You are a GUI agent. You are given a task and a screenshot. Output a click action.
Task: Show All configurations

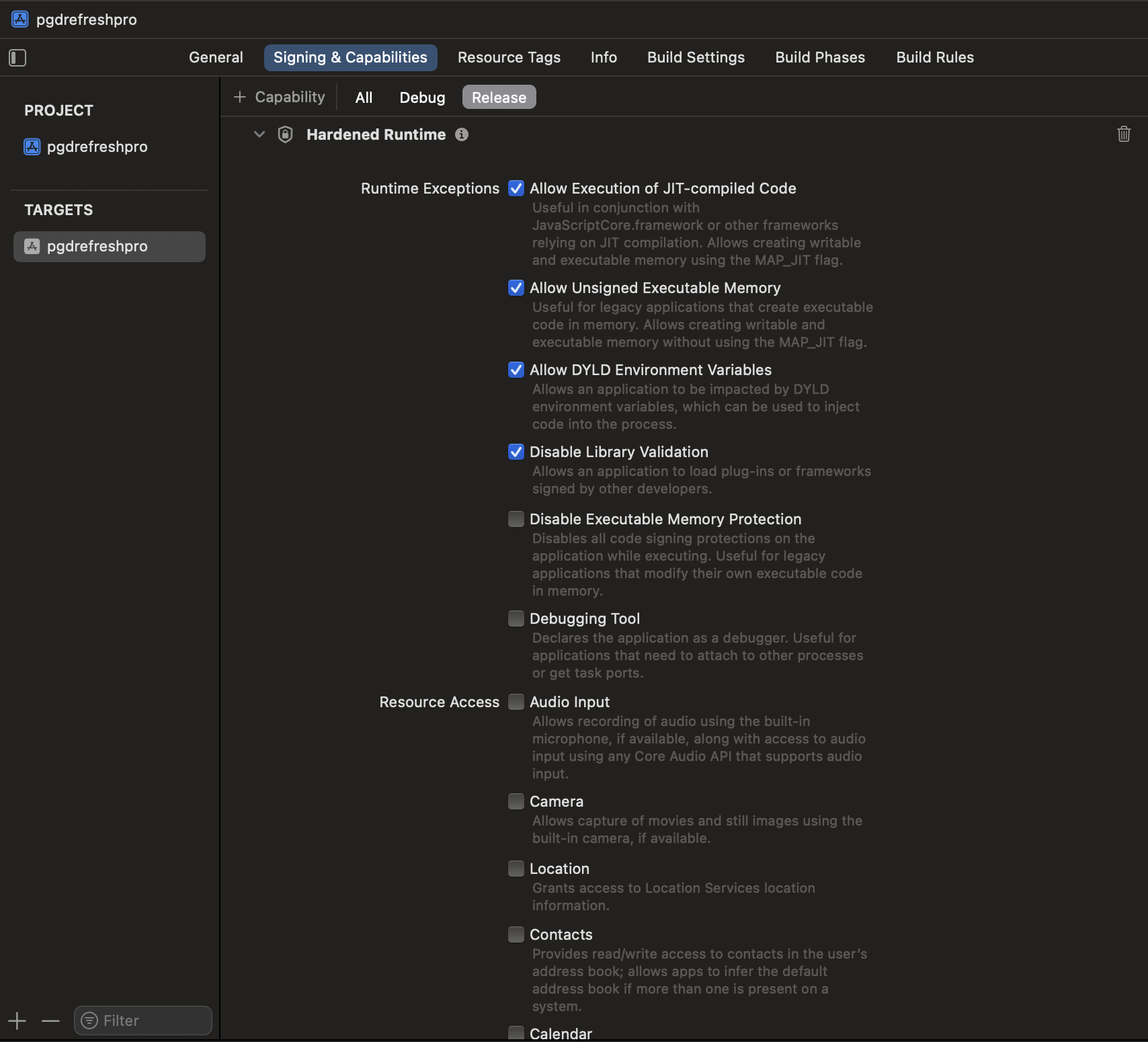(364, 97)
